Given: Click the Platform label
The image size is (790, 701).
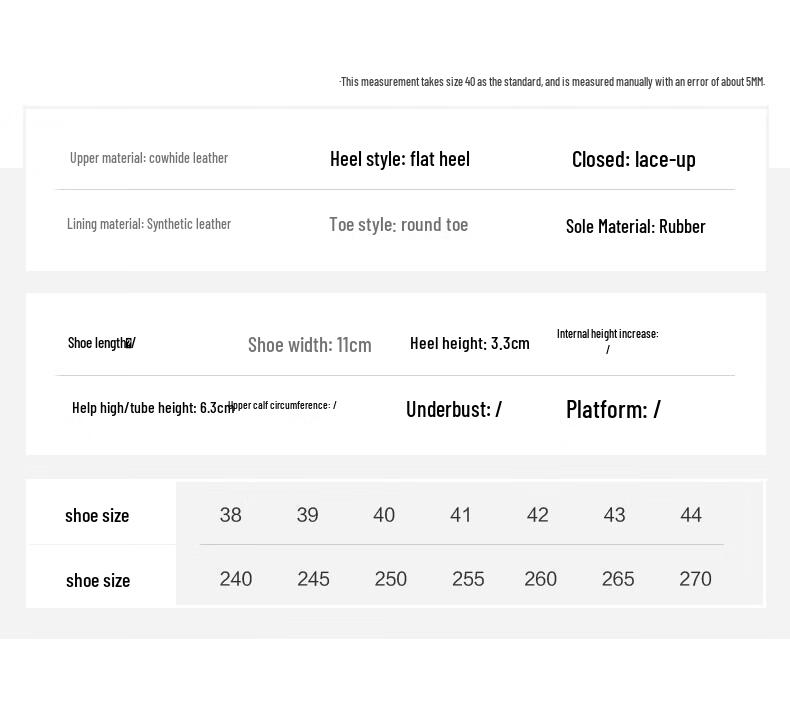Looking at the screenshot, I should click(613, 409).
